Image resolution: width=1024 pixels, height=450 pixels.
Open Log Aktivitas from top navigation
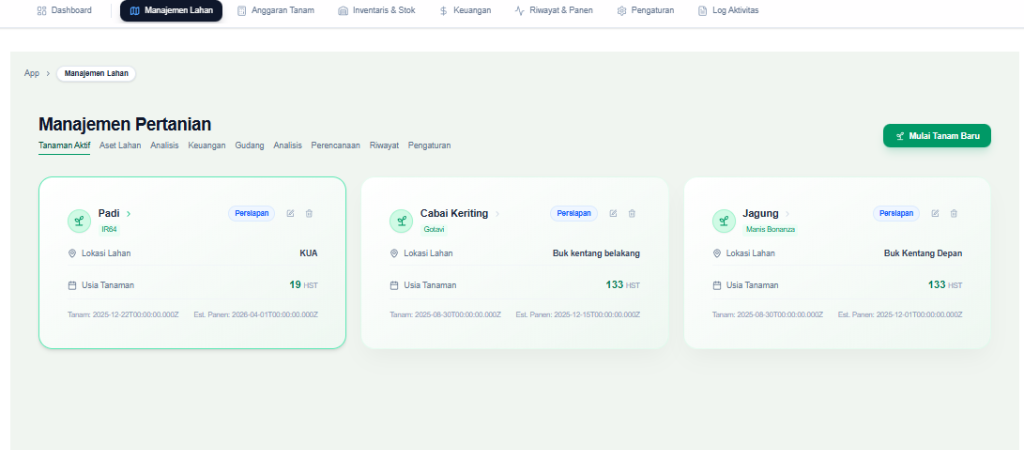(727, 10)
